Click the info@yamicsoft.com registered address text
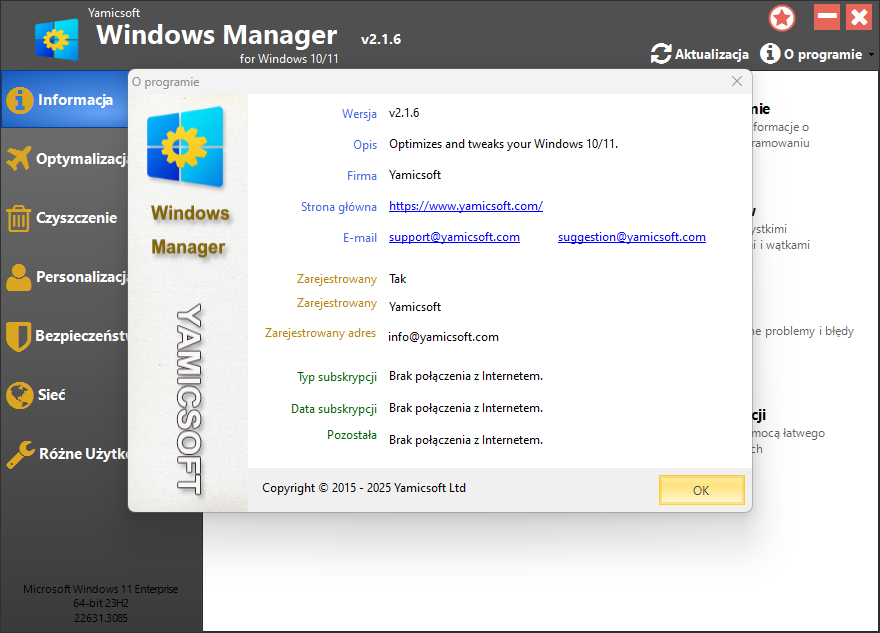 tap(443, 337)
